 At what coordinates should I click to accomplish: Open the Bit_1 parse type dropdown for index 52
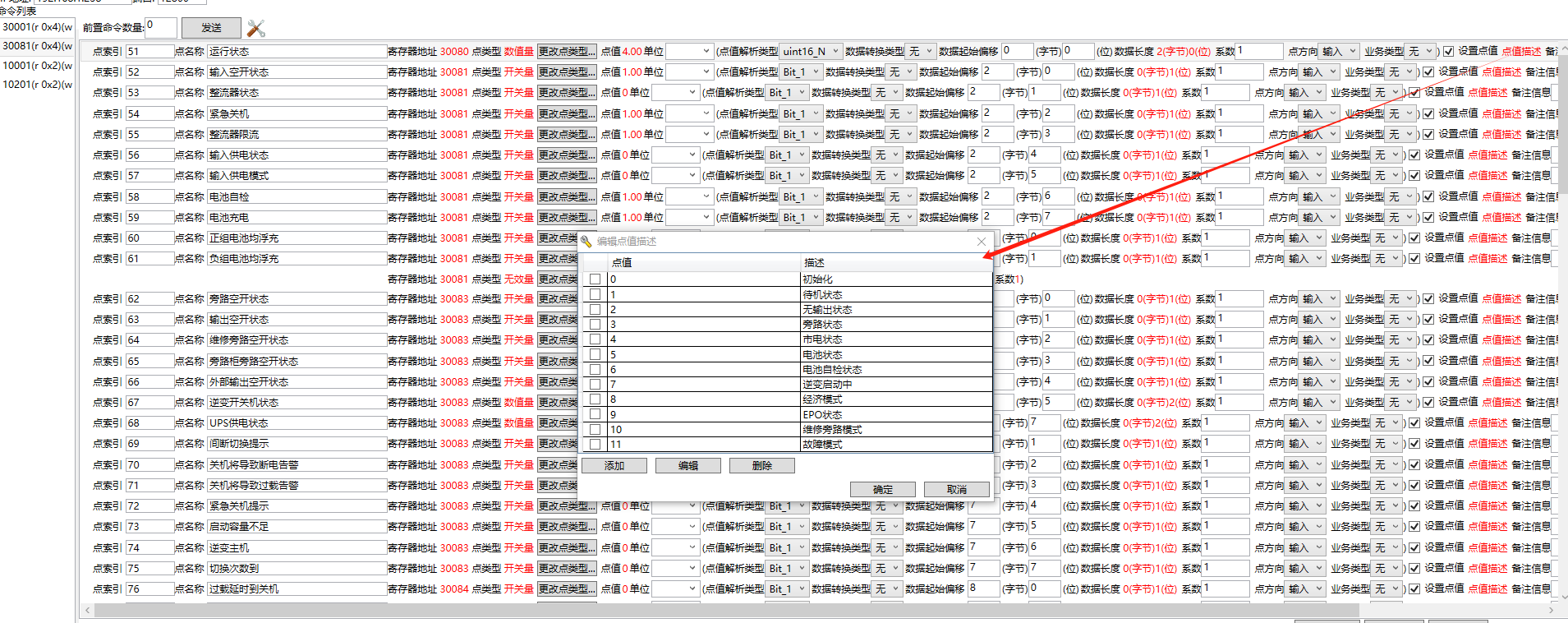tap(801, 72)
